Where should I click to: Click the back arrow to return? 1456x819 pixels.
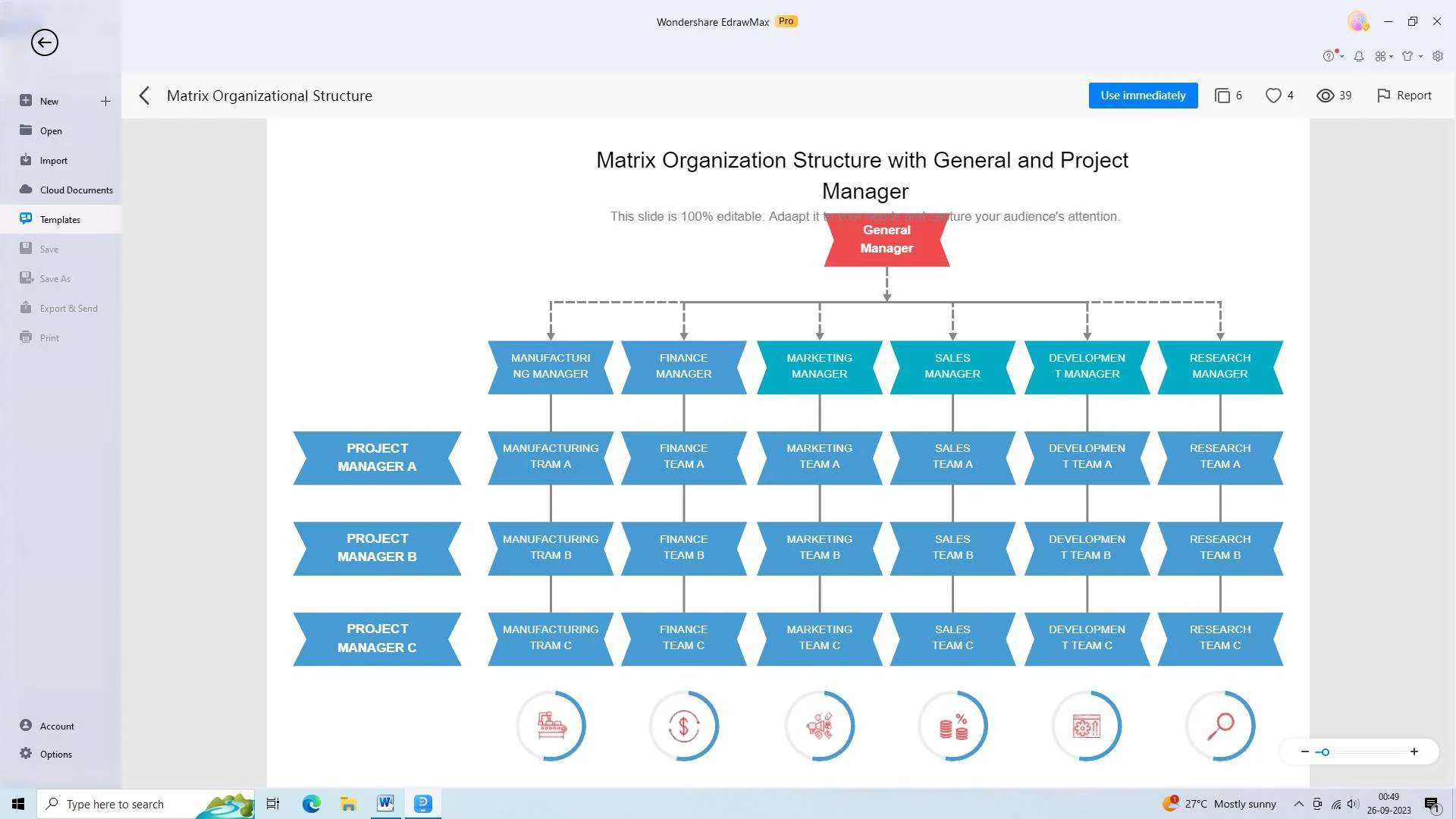pos(44,41)
